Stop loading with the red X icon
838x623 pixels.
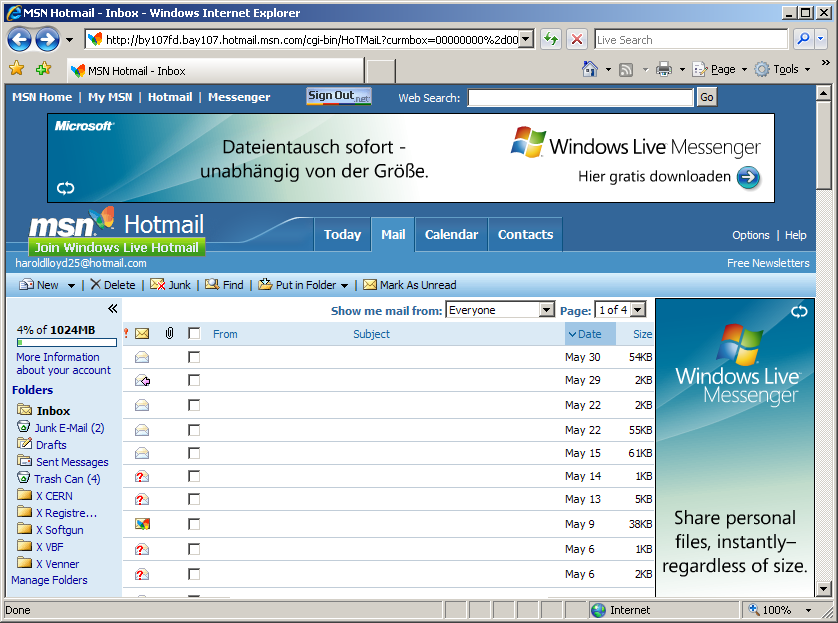click(x=577, y=40)
